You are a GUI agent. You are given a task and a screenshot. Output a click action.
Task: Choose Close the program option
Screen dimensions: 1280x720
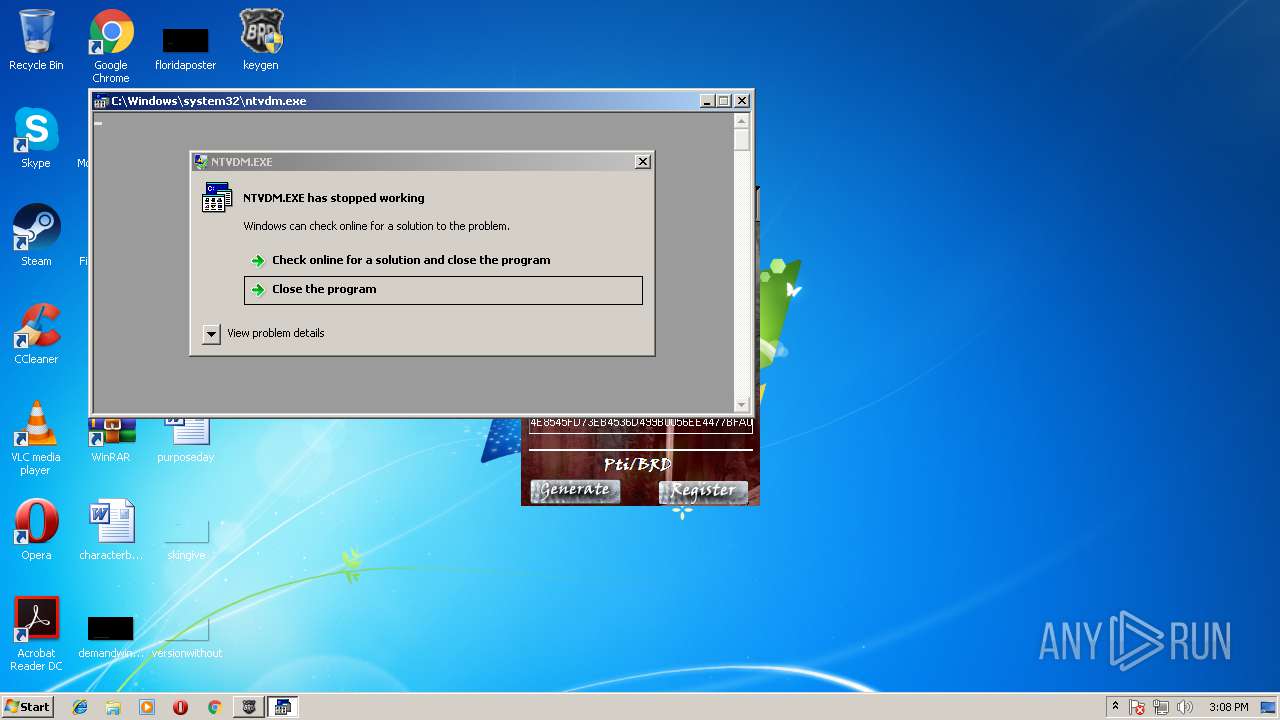pyautogui.click(x=443, y=290)
